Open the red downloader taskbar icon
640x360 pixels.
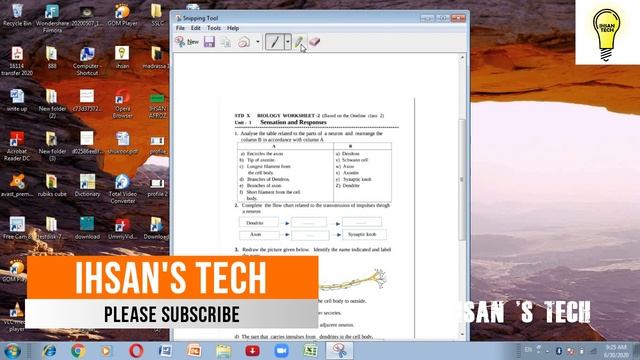(x=252, y=351)
